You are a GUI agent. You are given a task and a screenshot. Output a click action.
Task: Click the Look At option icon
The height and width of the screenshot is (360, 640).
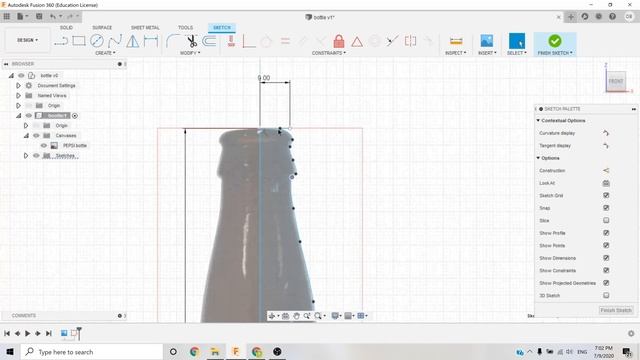pos(606,183)
